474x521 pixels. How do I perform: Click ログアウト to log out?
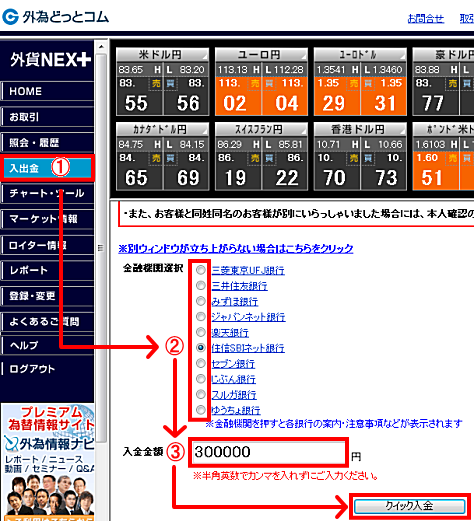pos(32,369)
